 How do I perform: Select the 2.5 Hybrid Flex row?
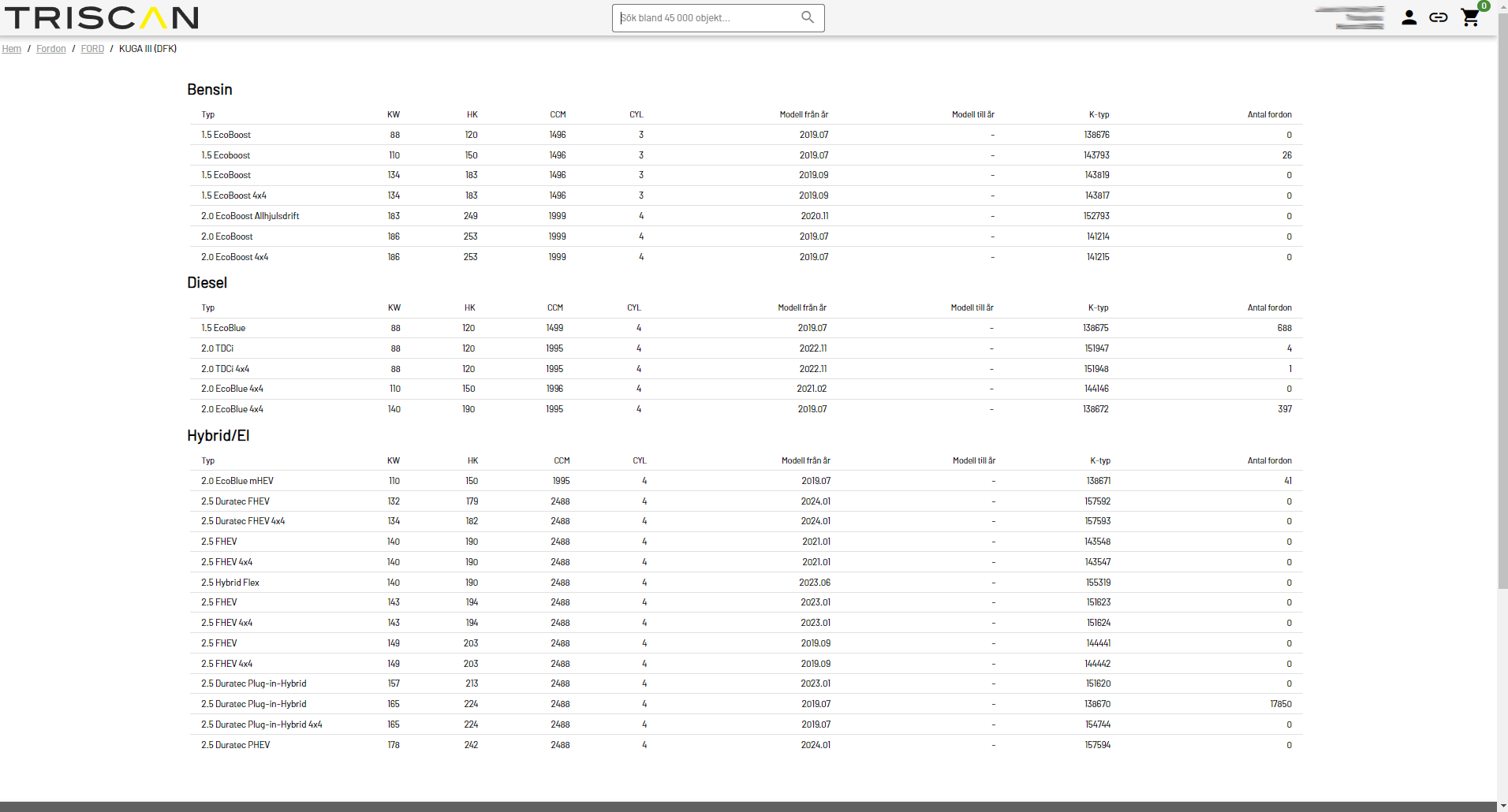pyautogui.click(x=745, y=583)
